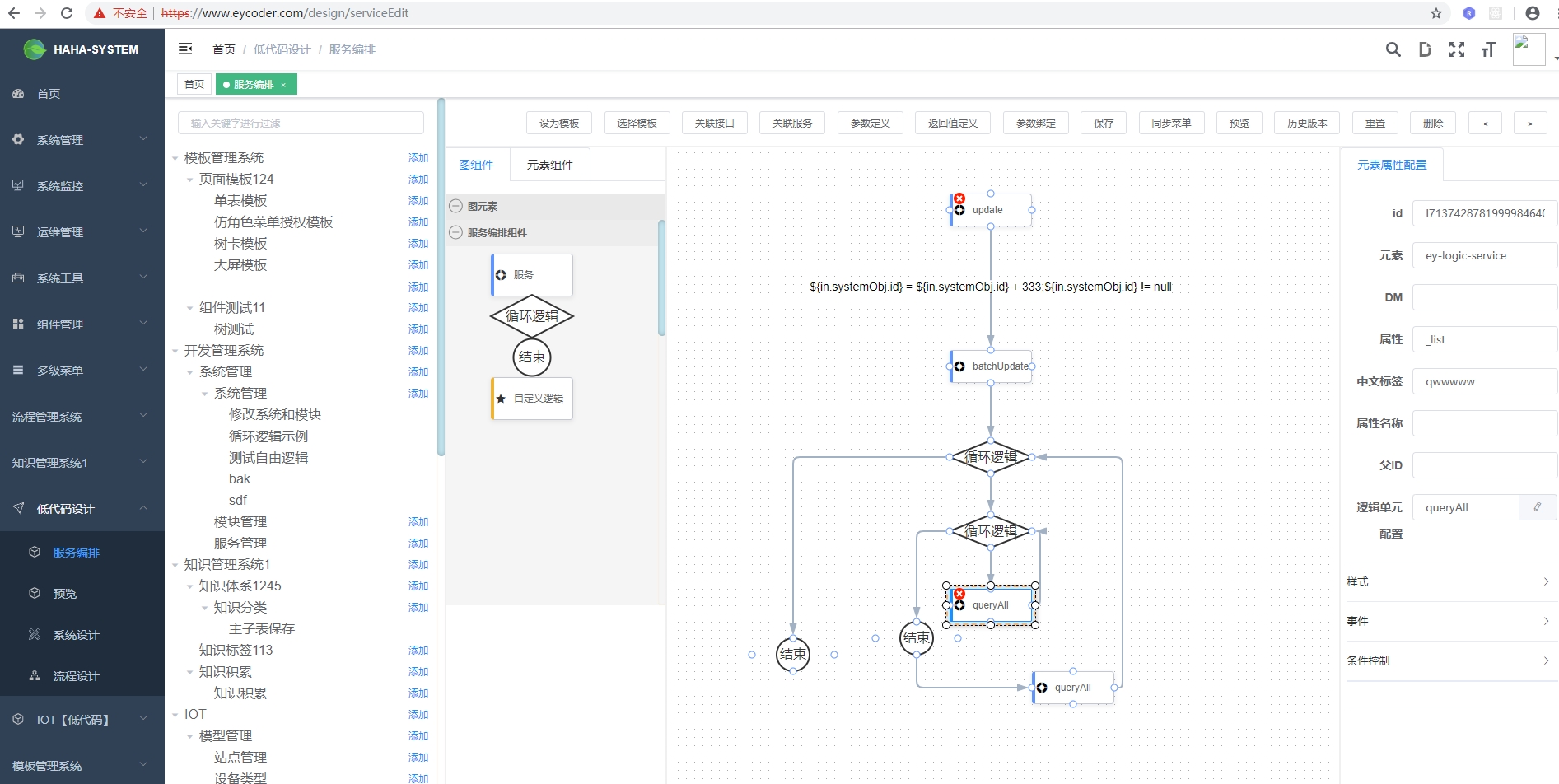Click the 删除 toolbar button

point(1433,123)
